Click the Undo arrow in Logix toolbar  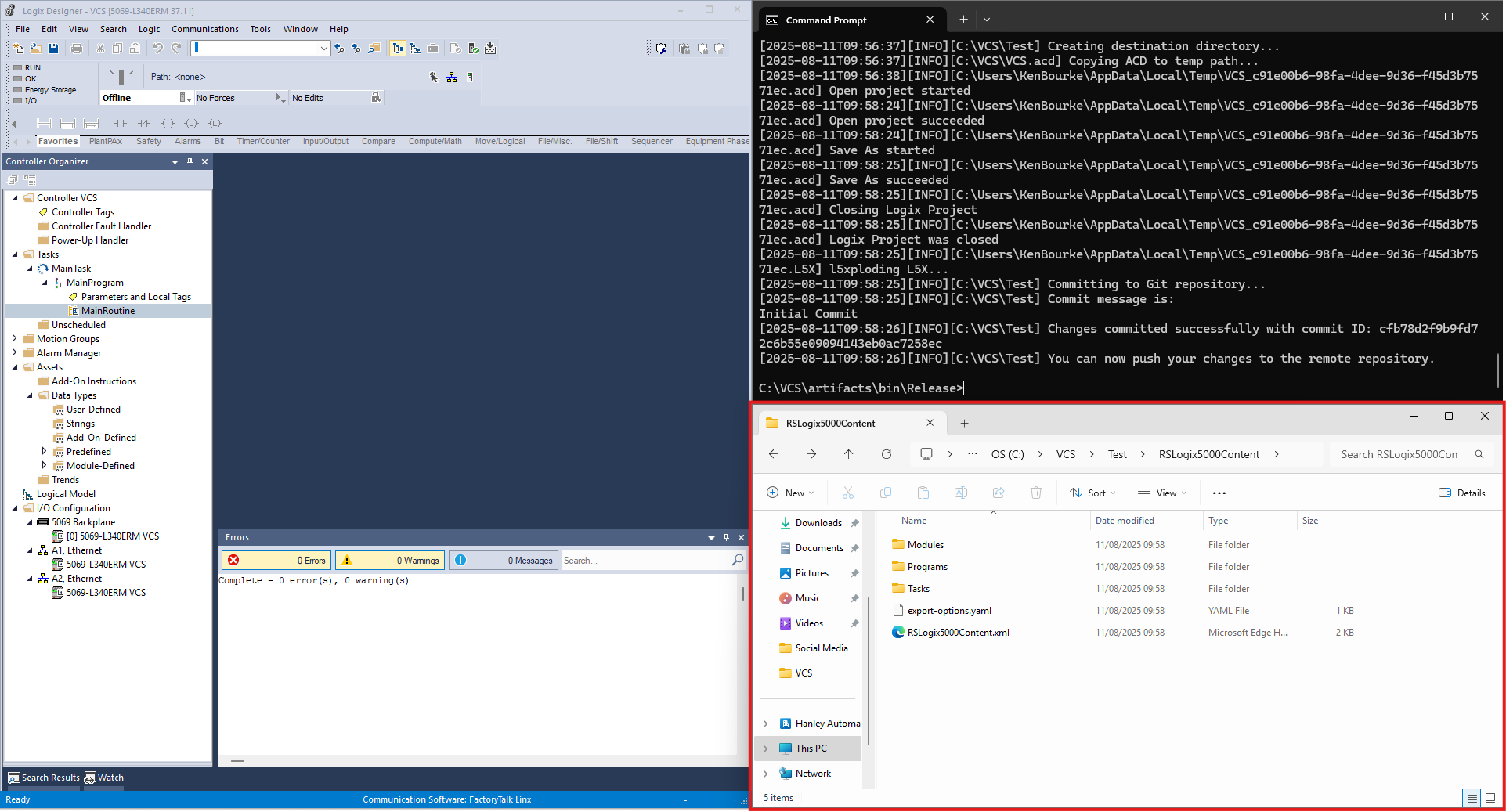coord(157,49)
